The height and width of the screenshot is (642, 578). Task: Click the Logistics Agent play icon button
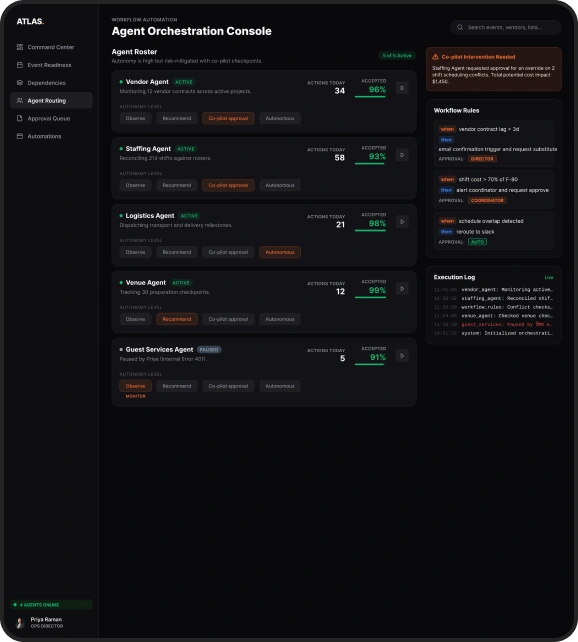pos(402,222)
